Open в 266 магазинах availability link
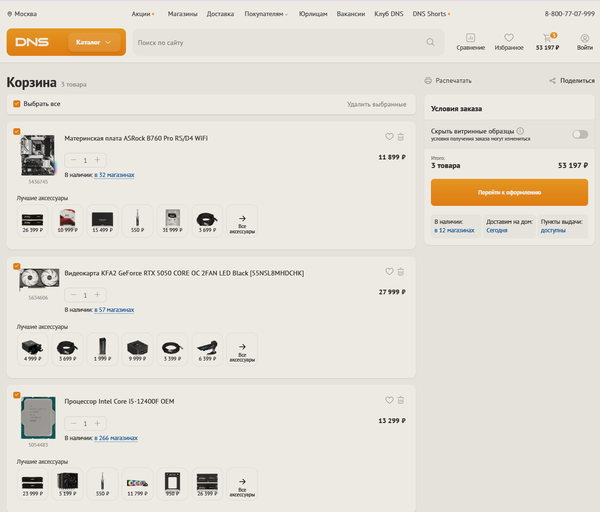Viewport: 600px width, 512px height. click(x=116, y=438)
